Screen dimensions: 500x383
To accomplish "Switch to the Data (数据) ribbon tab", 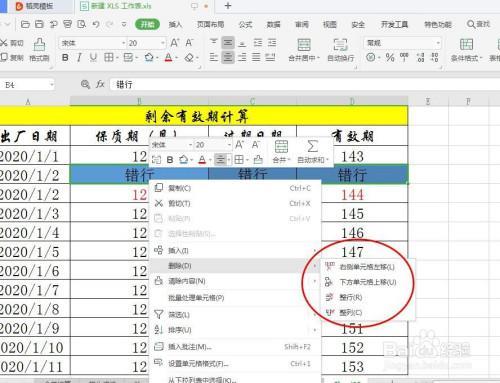I will 274,24.
